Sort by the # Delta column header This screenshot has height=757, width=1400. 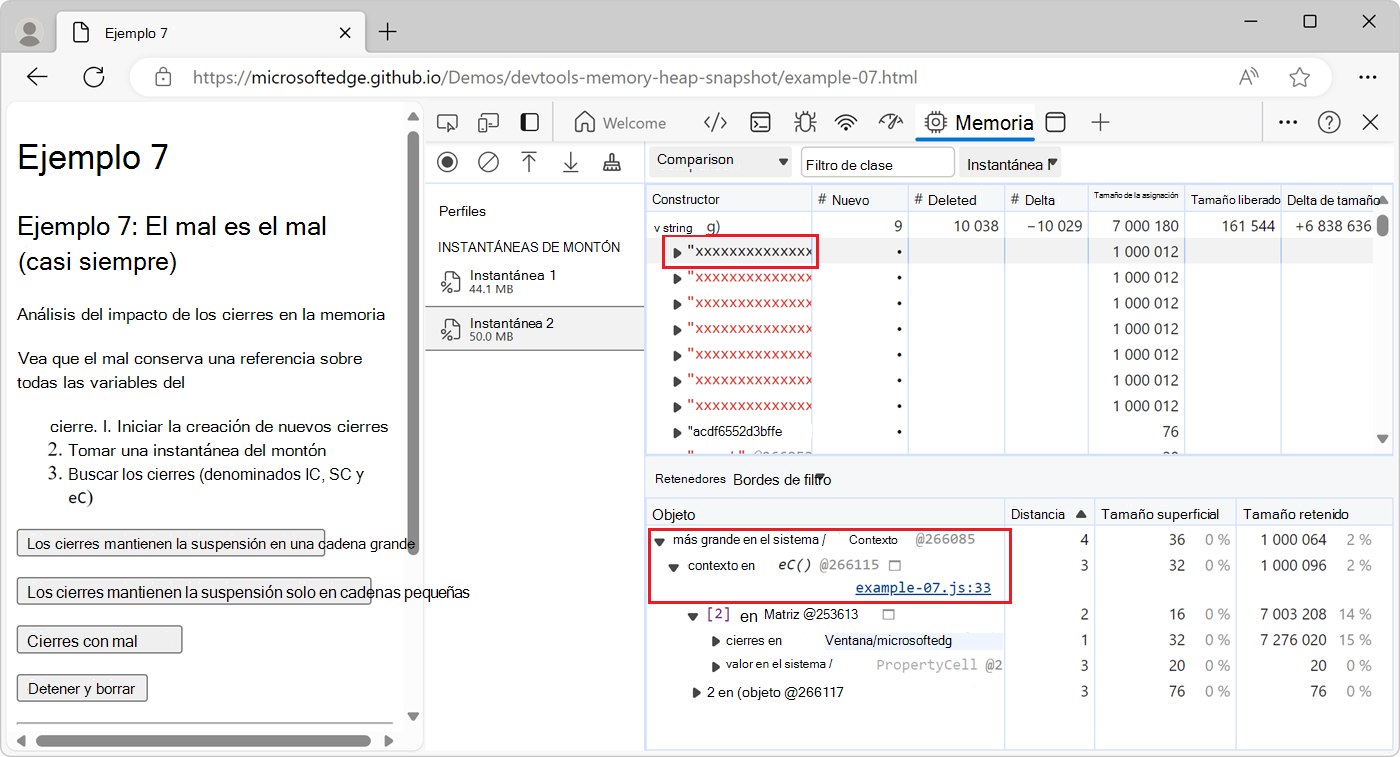point(1045,199)
